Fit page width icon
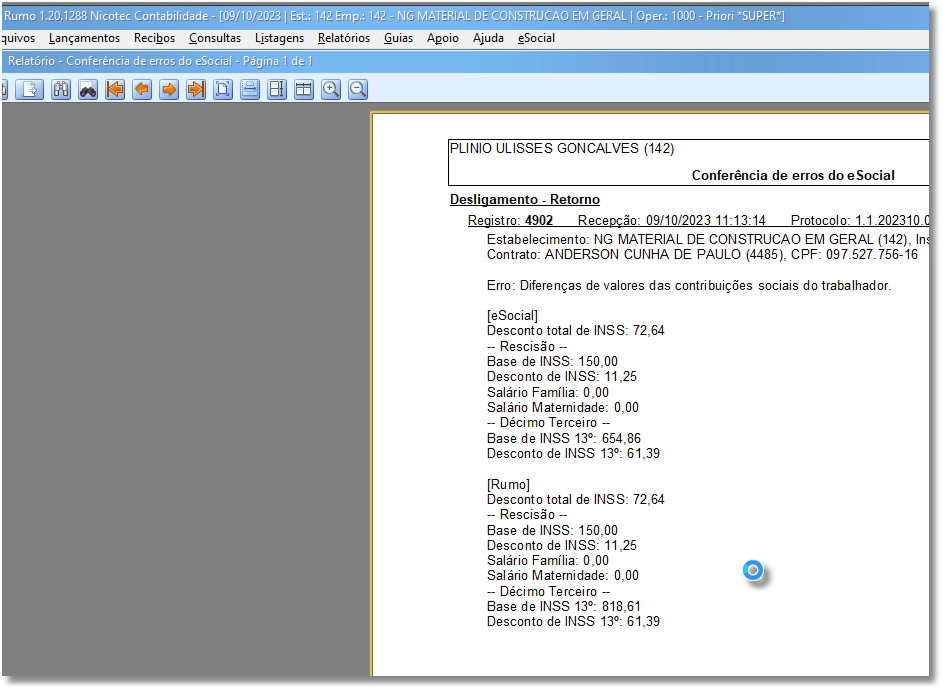 pos(250,90)
